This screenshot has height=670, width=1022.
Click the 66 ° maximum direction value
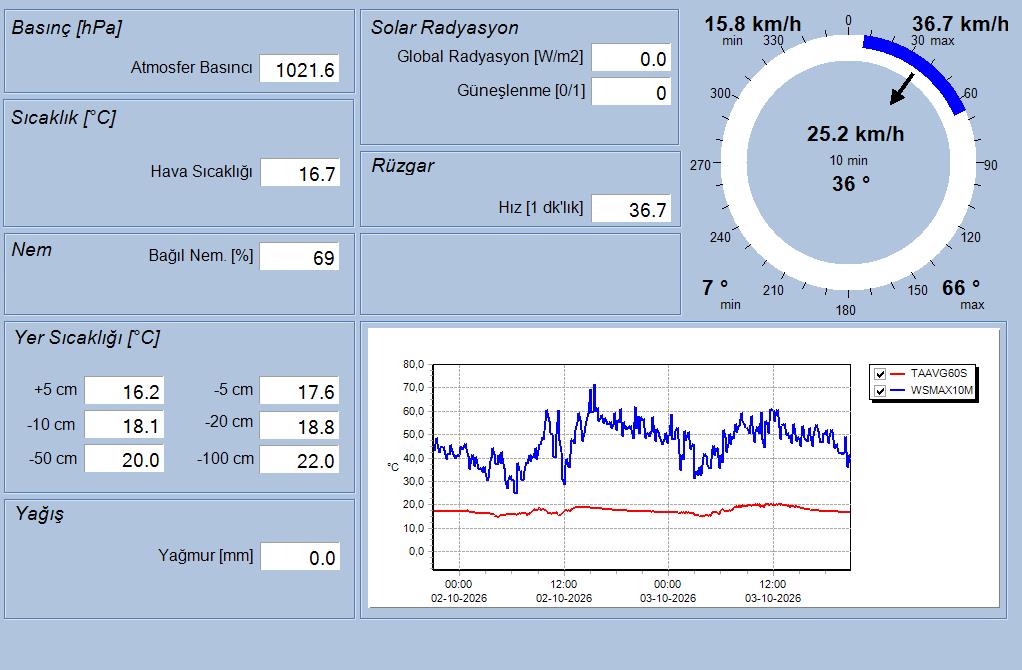pyautogui.click(x=961, y=287)
